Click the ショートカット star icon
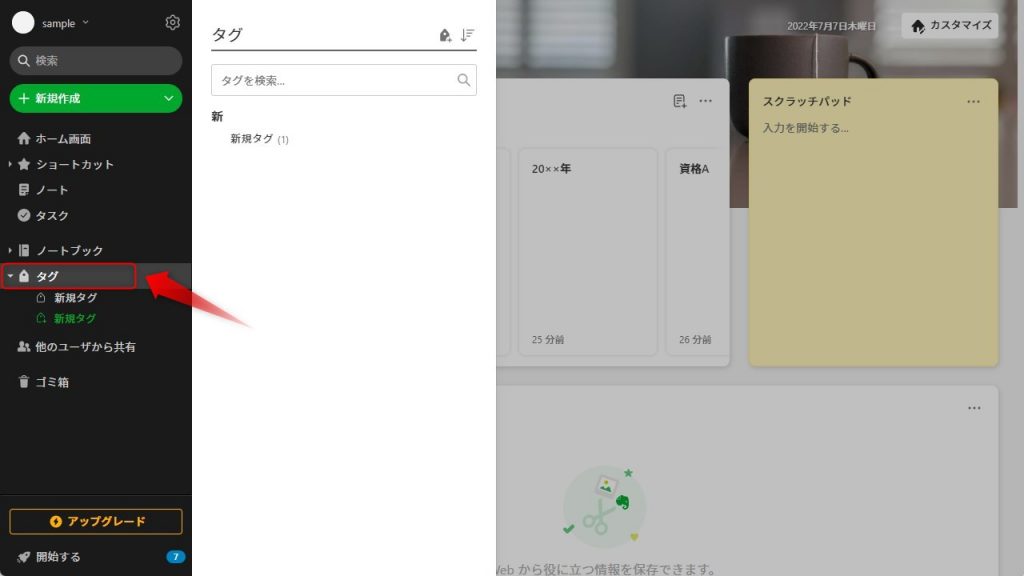 [x=24, y=164]
